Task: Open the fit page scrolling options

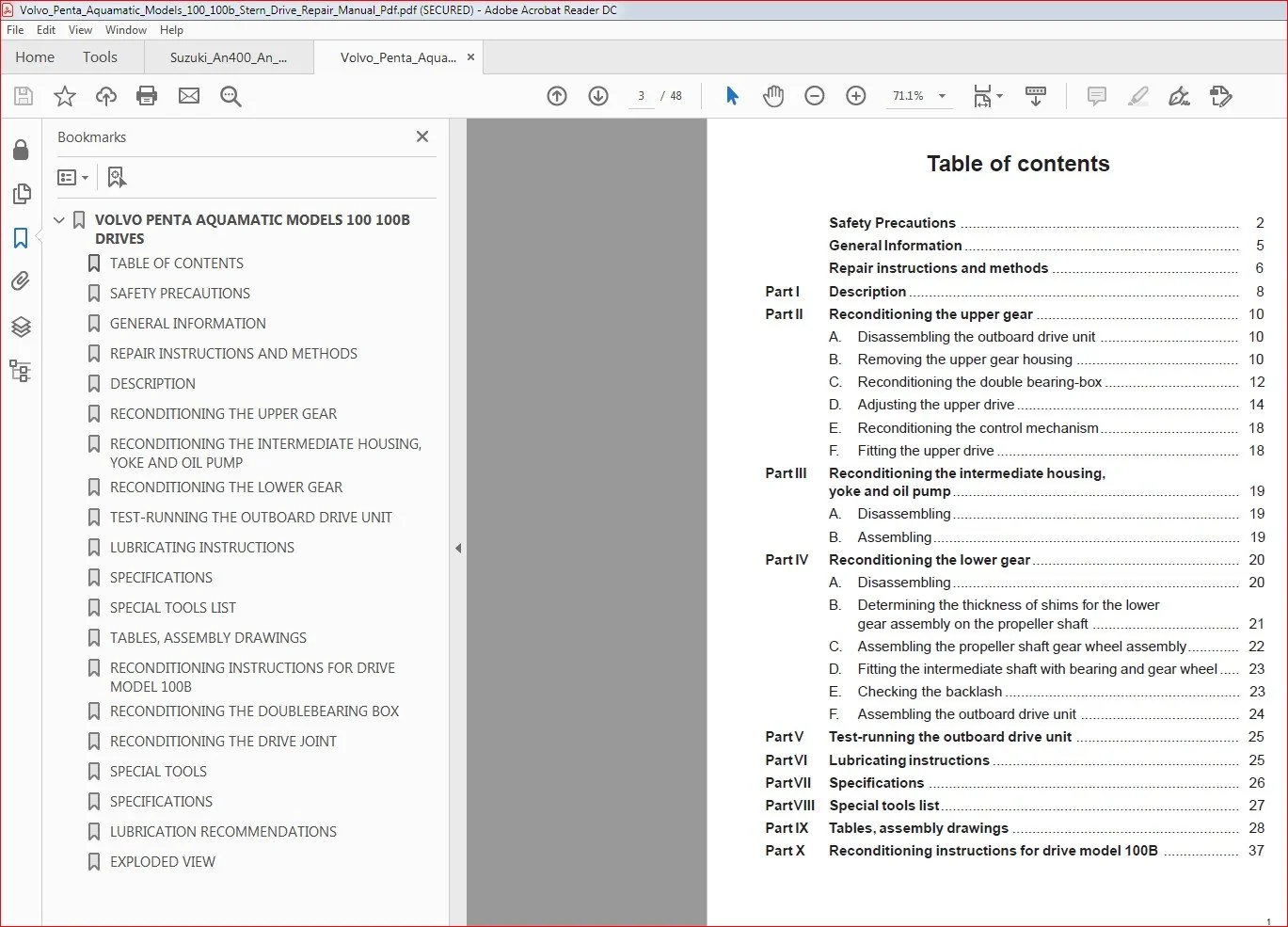Action: pos(988,96)
